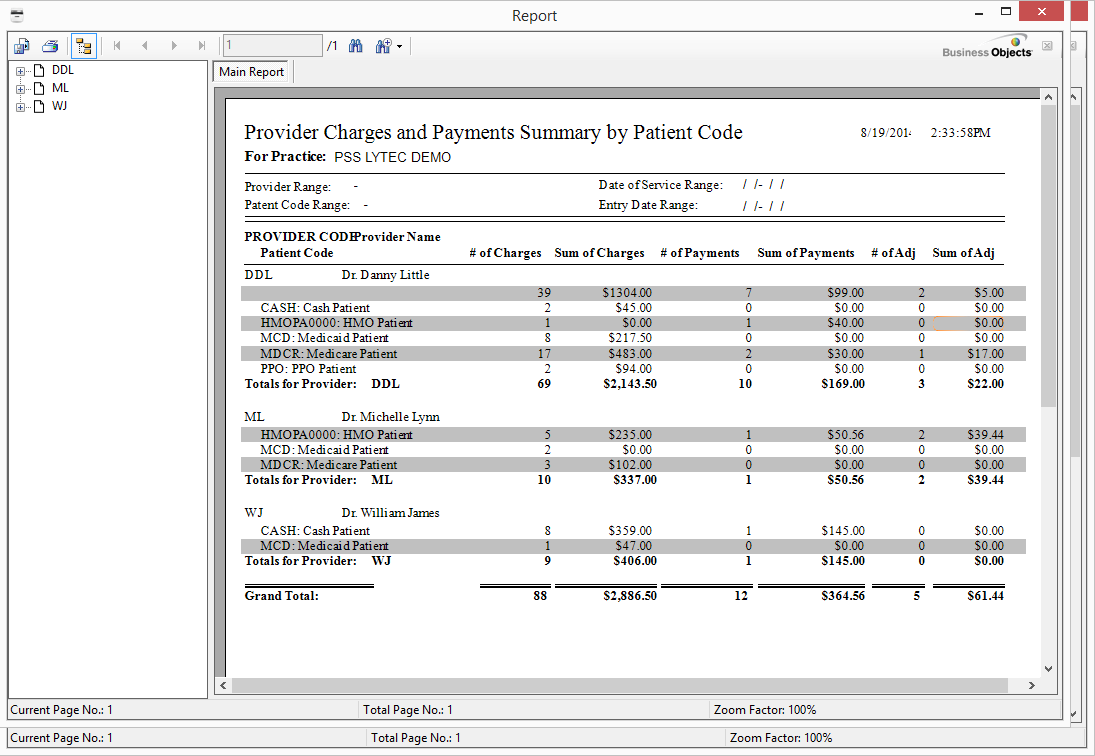Click the page number input field
This screenshot has height=756, width=1095.
(x=273, y=45)
